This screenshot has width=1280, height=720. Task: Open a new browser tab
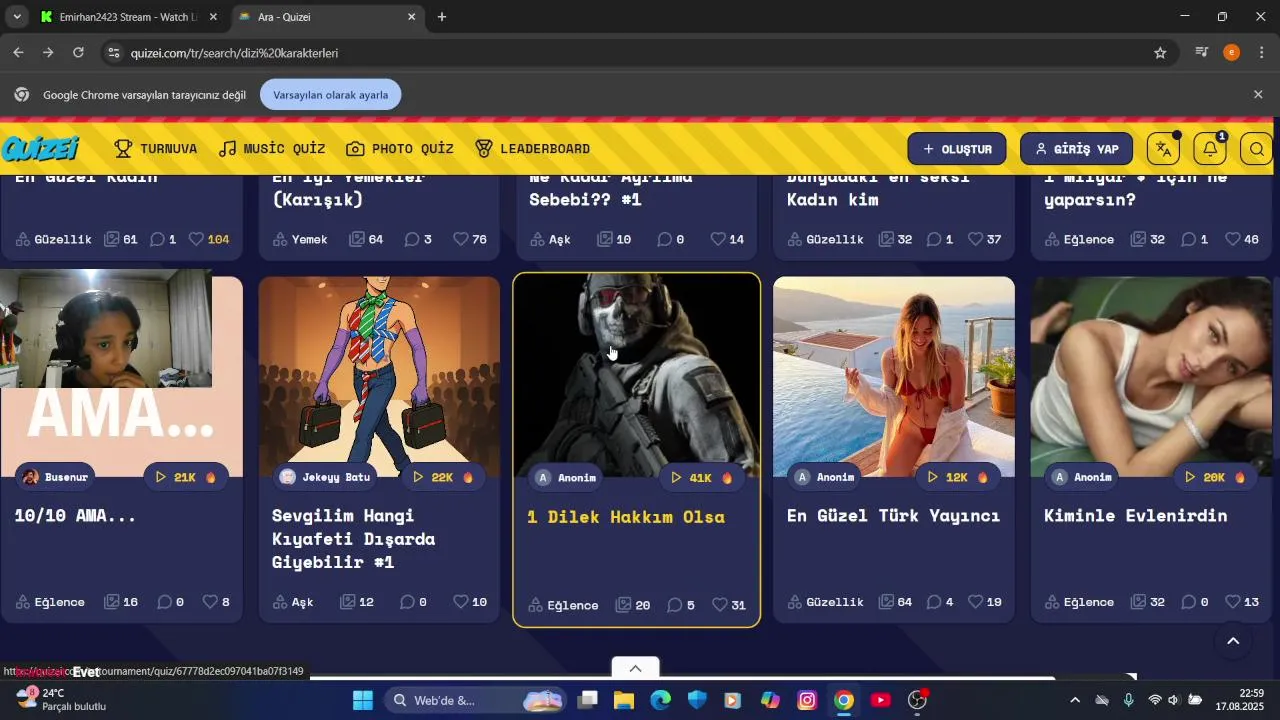click(x=442, y=17)
